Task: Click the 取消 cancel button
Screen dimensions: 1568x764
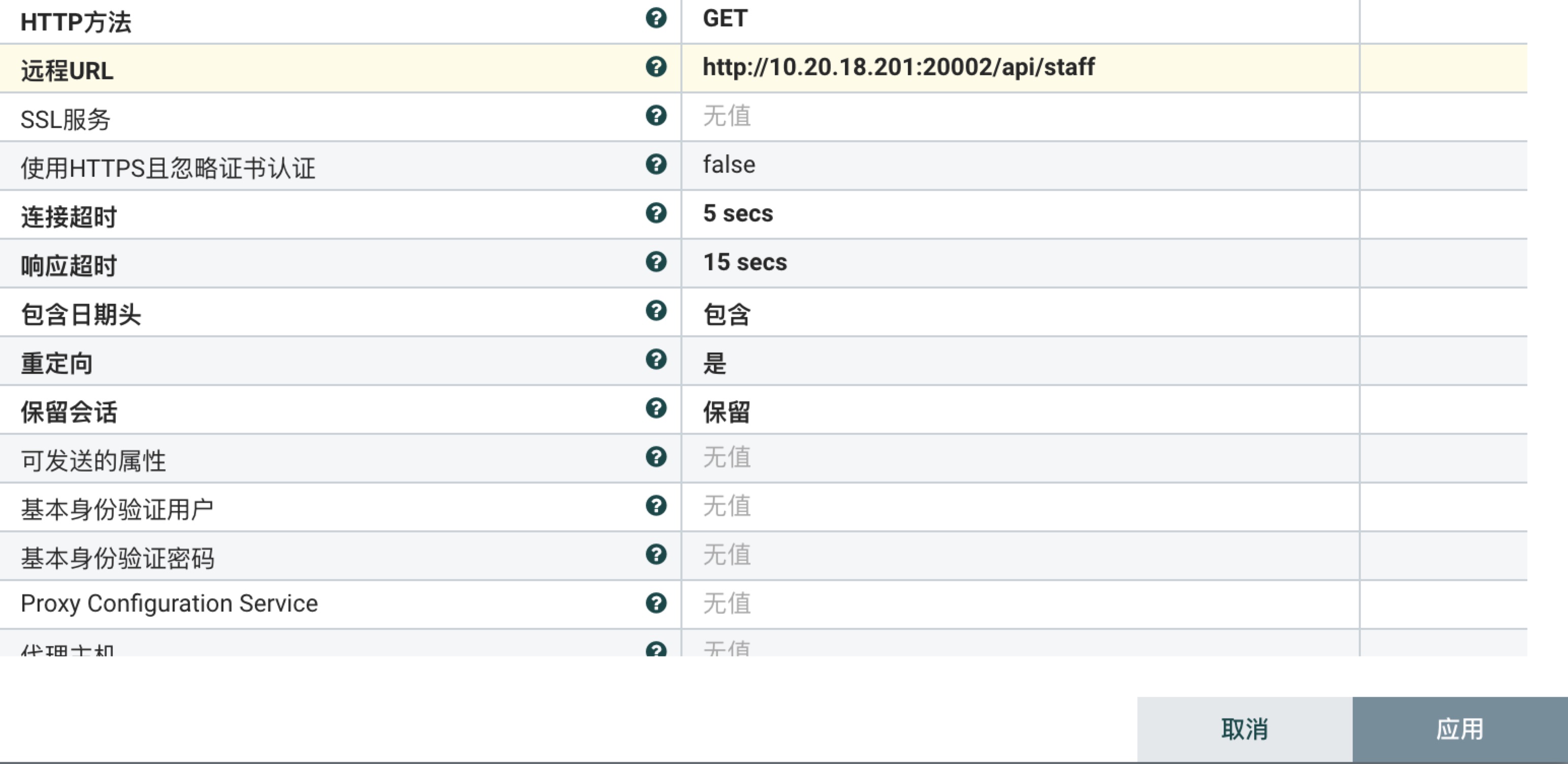Action: (x=1245, y=729)
